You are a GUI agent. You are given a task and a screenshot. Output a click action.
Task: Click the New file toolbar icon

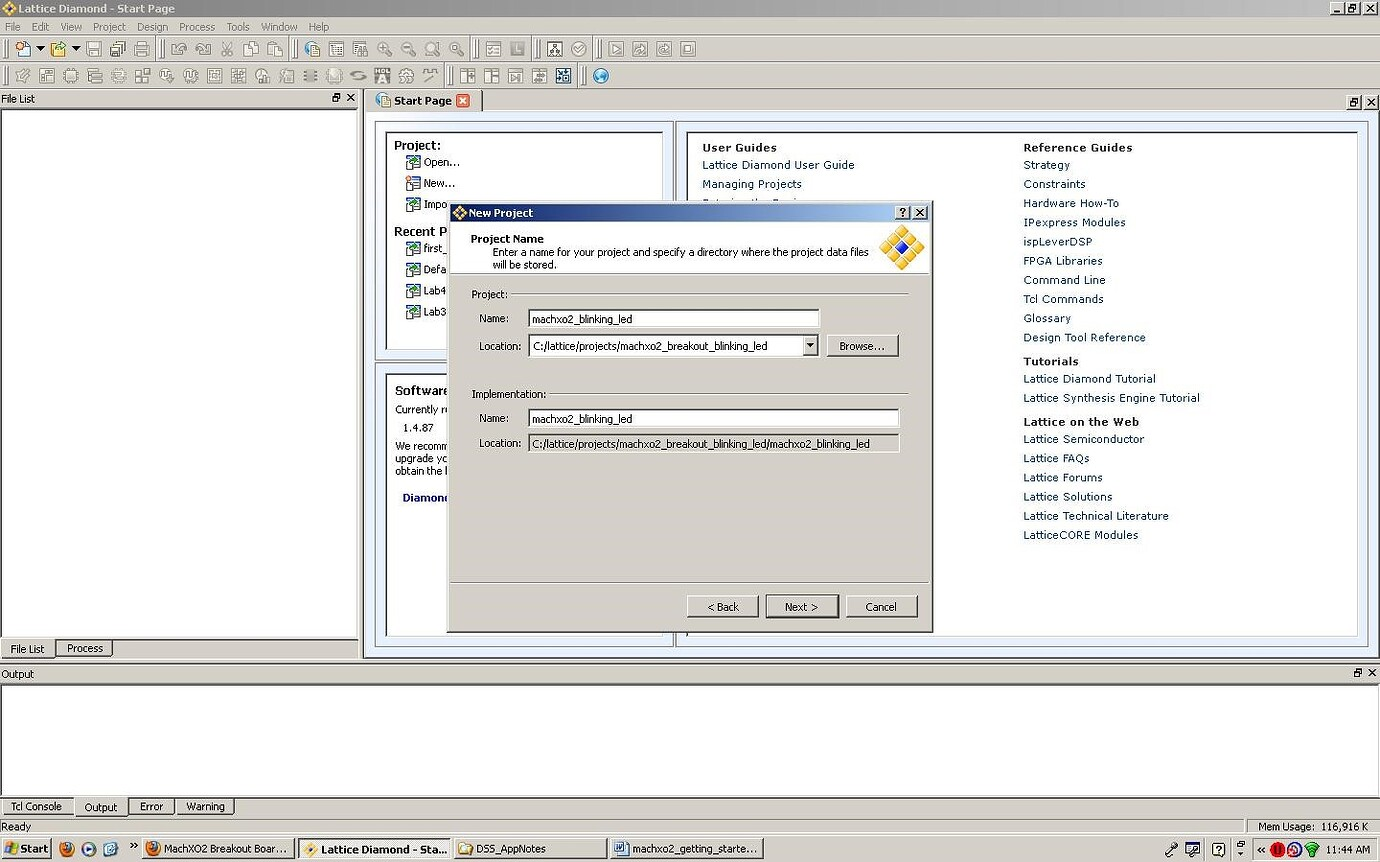click(x=23, y=49)
